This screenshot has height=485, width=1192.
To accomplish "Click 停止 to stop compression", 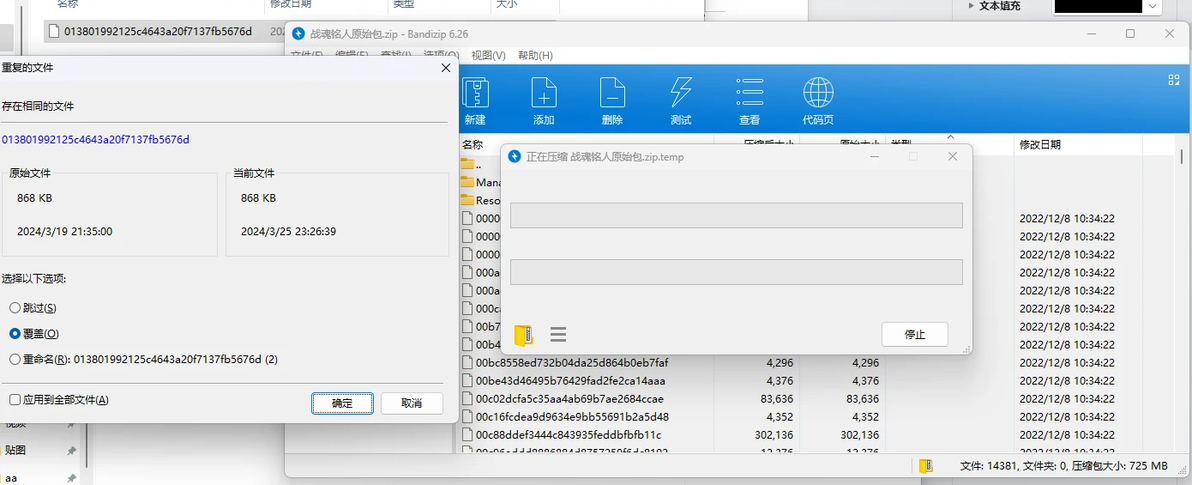I will click(915, 334).
